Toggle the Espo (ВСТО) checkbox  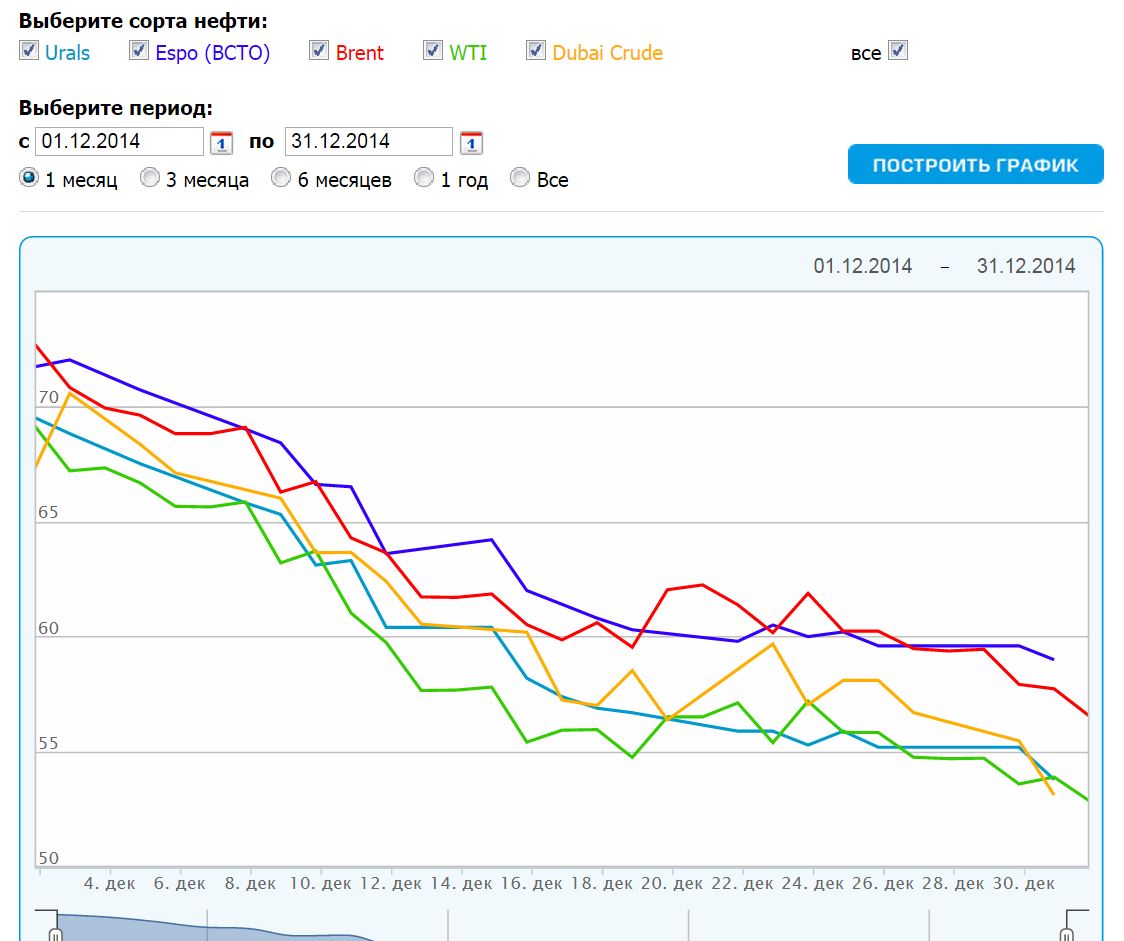click(139, 50)
